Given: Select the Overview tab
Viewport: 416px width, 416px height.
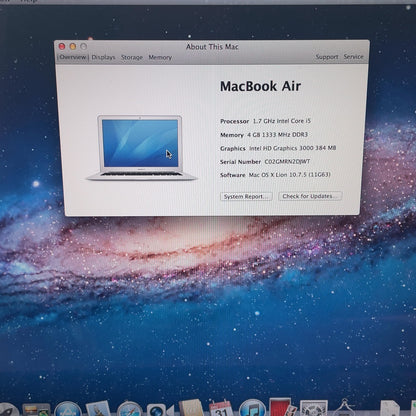Looking at the screenshot, I should click(x=73, y=57).
